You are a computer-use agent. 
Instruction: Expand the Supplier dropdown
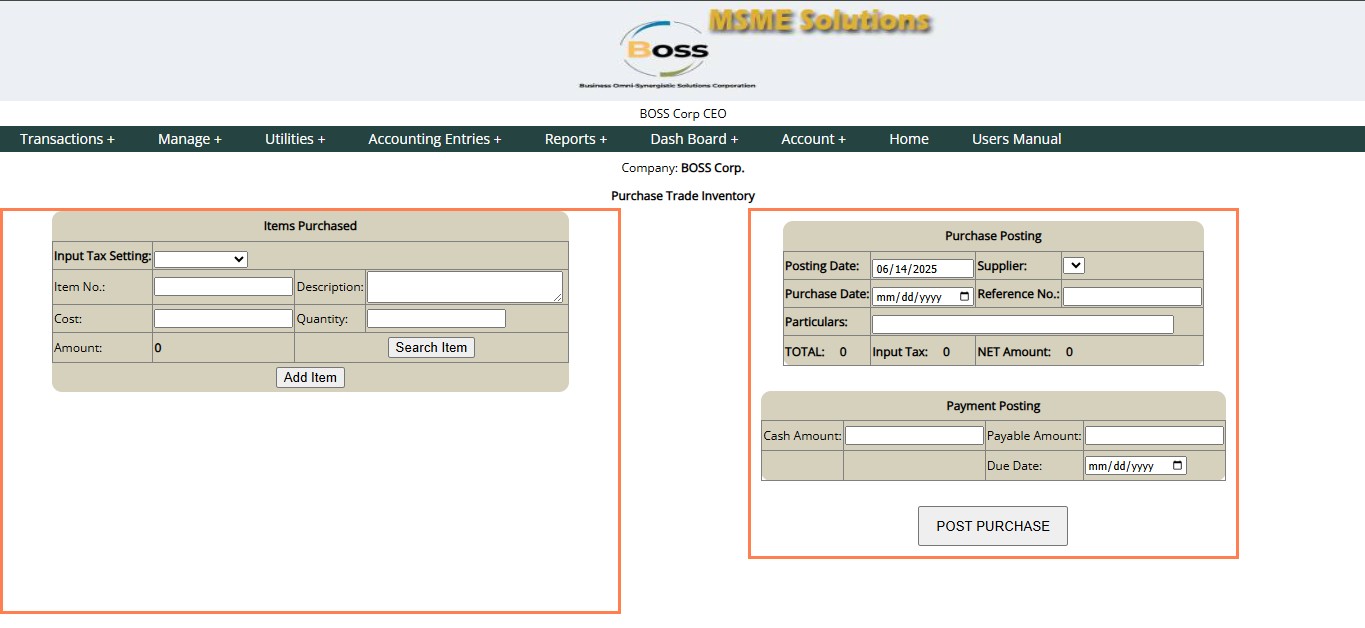(1074, 265)
